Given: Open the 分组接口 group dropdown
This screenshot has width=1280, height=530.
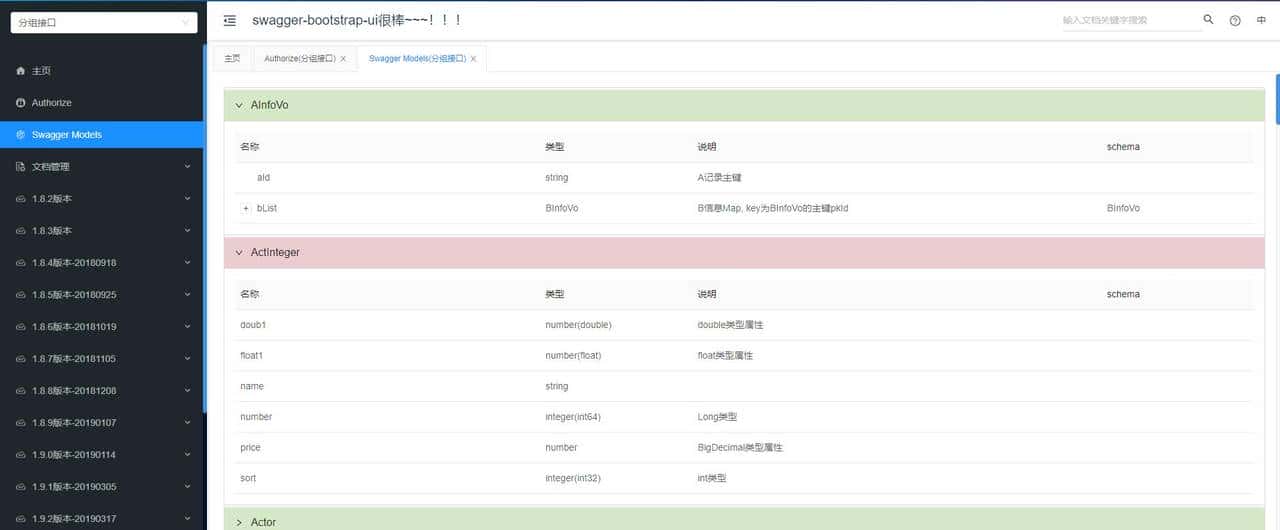Looking at the screenshot, I should (x=104, y=22).
